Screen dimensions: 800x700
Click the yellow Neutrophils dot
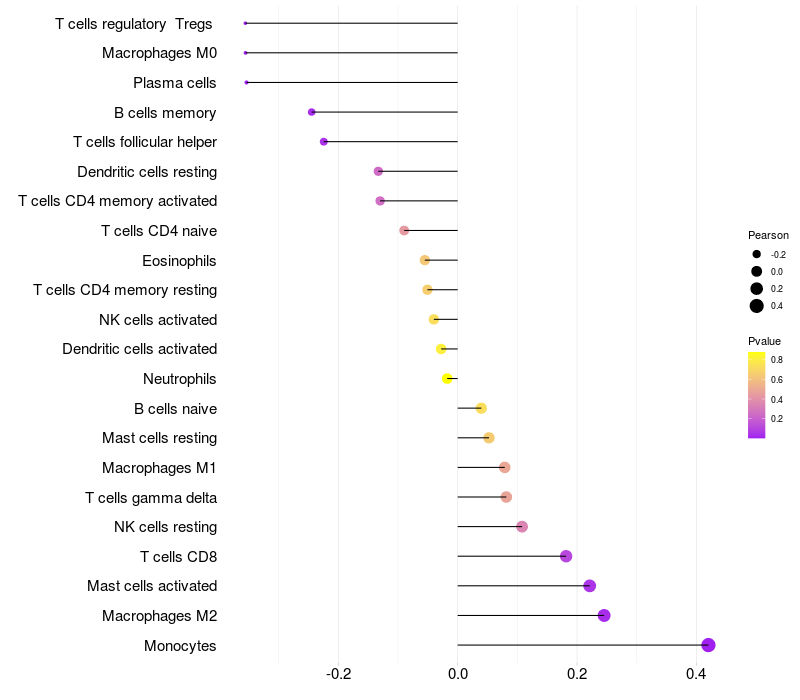tap(447, 379)
